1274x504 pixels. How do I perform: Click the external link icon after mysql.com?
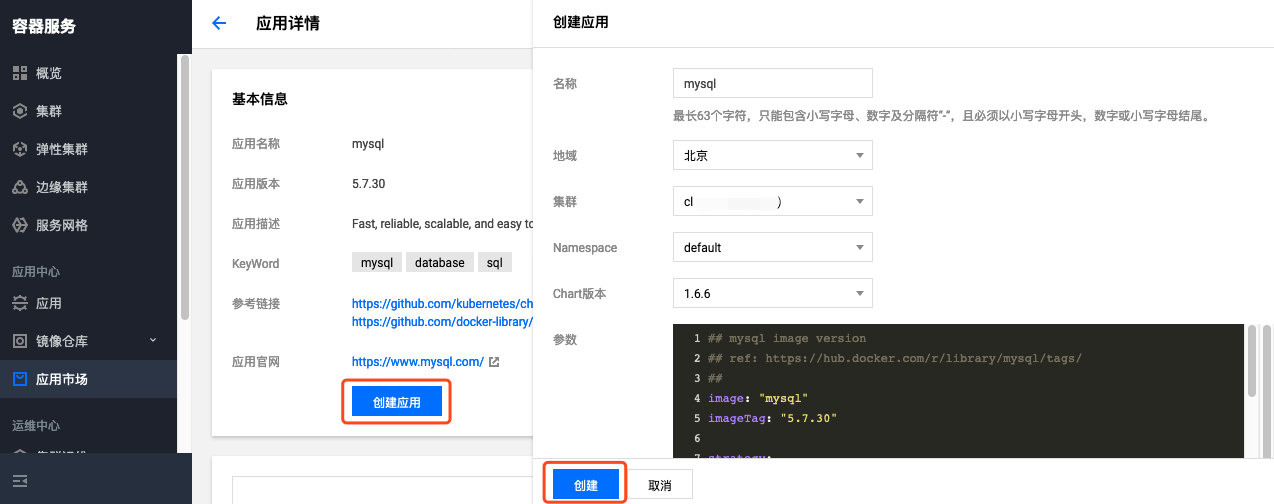[494, 362]
